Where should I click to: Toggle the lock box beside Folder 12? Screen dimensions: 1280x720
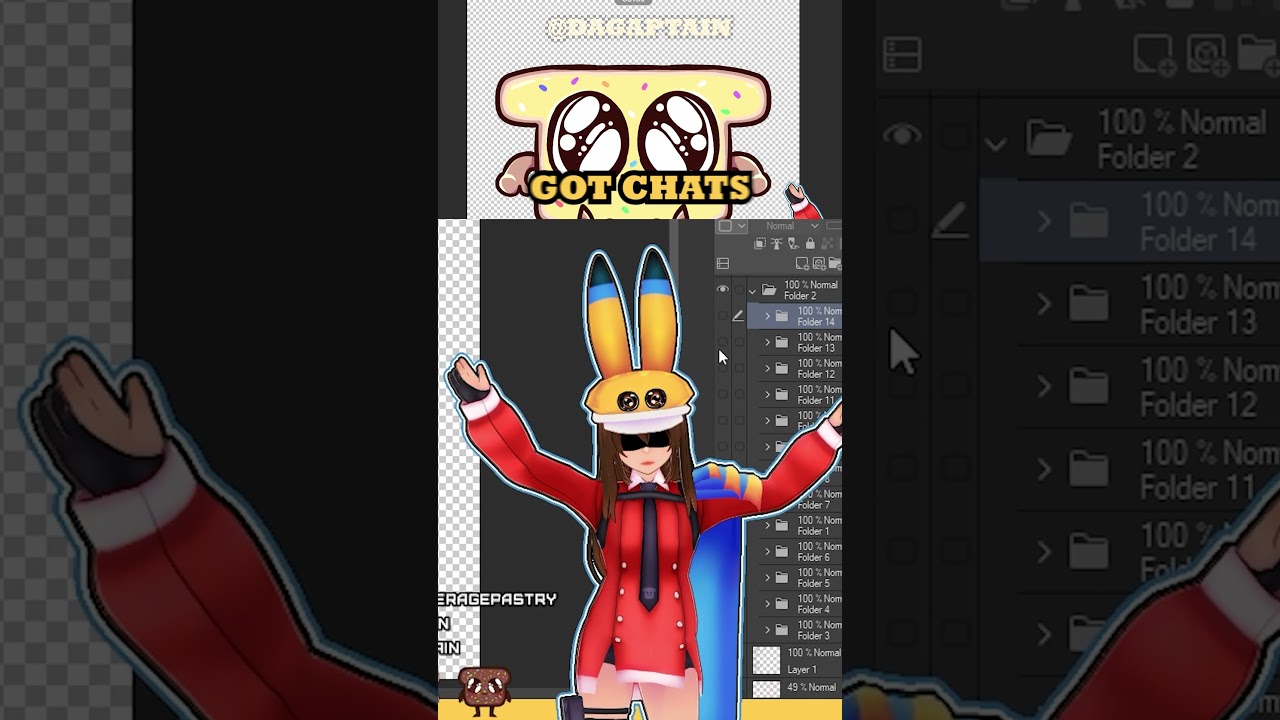(739, 368)
